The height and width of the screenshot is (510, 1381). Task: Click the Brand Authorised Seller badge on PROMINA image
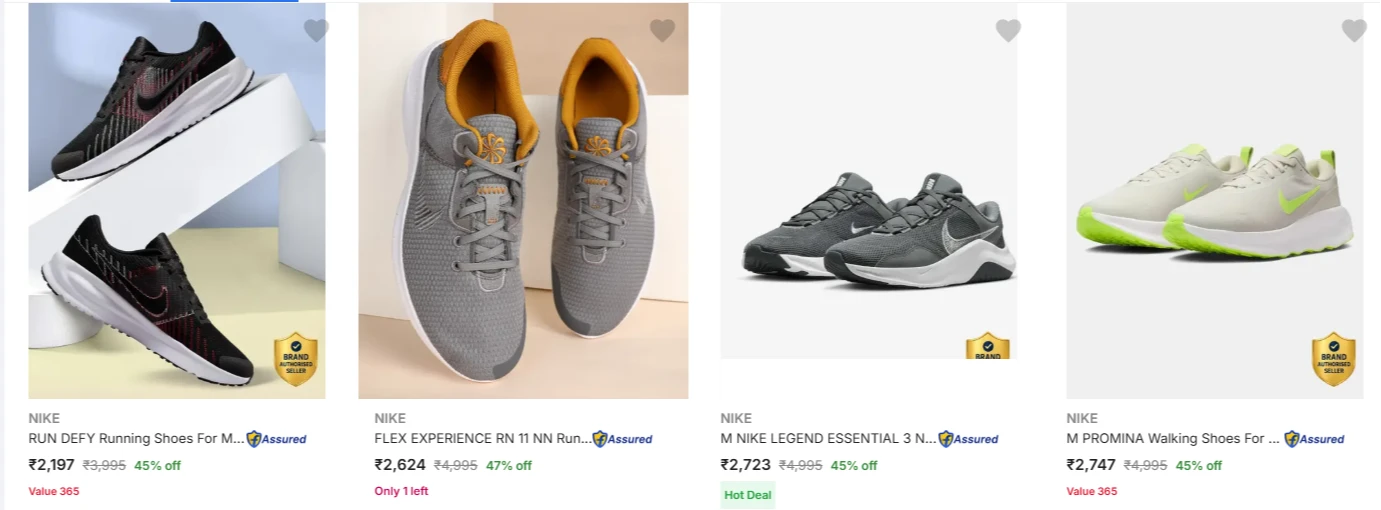pos(1334,359)
